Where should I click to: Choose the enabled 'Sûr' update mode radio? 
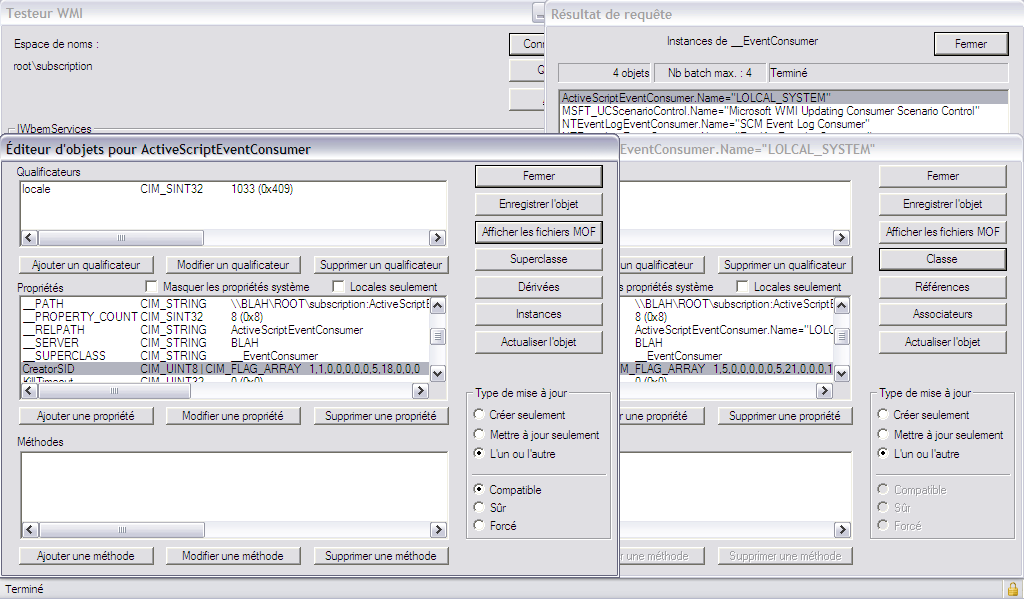click(481, 508)
